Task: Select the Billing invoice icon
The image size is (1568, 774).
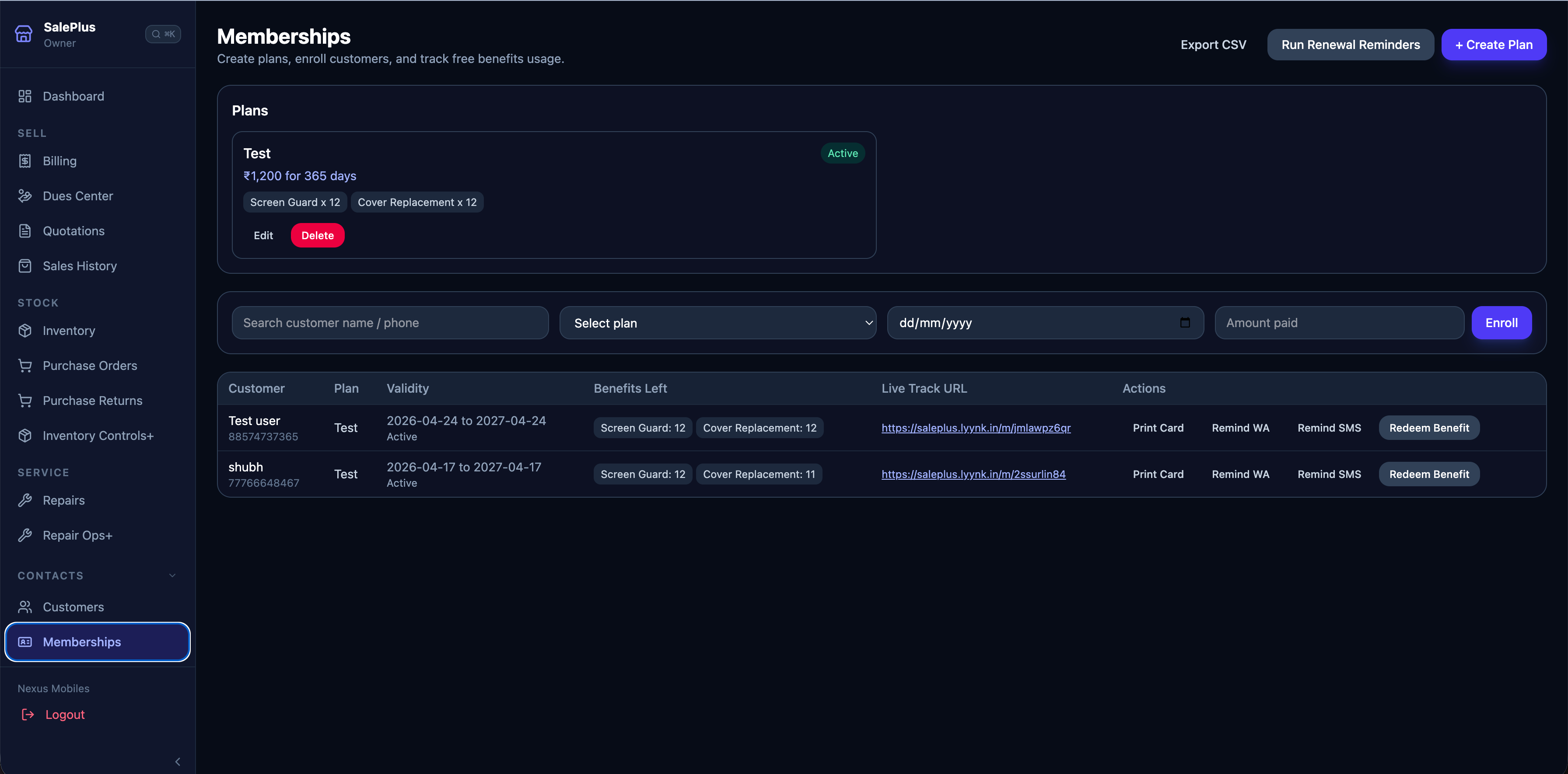Action: tap(24, 160)
